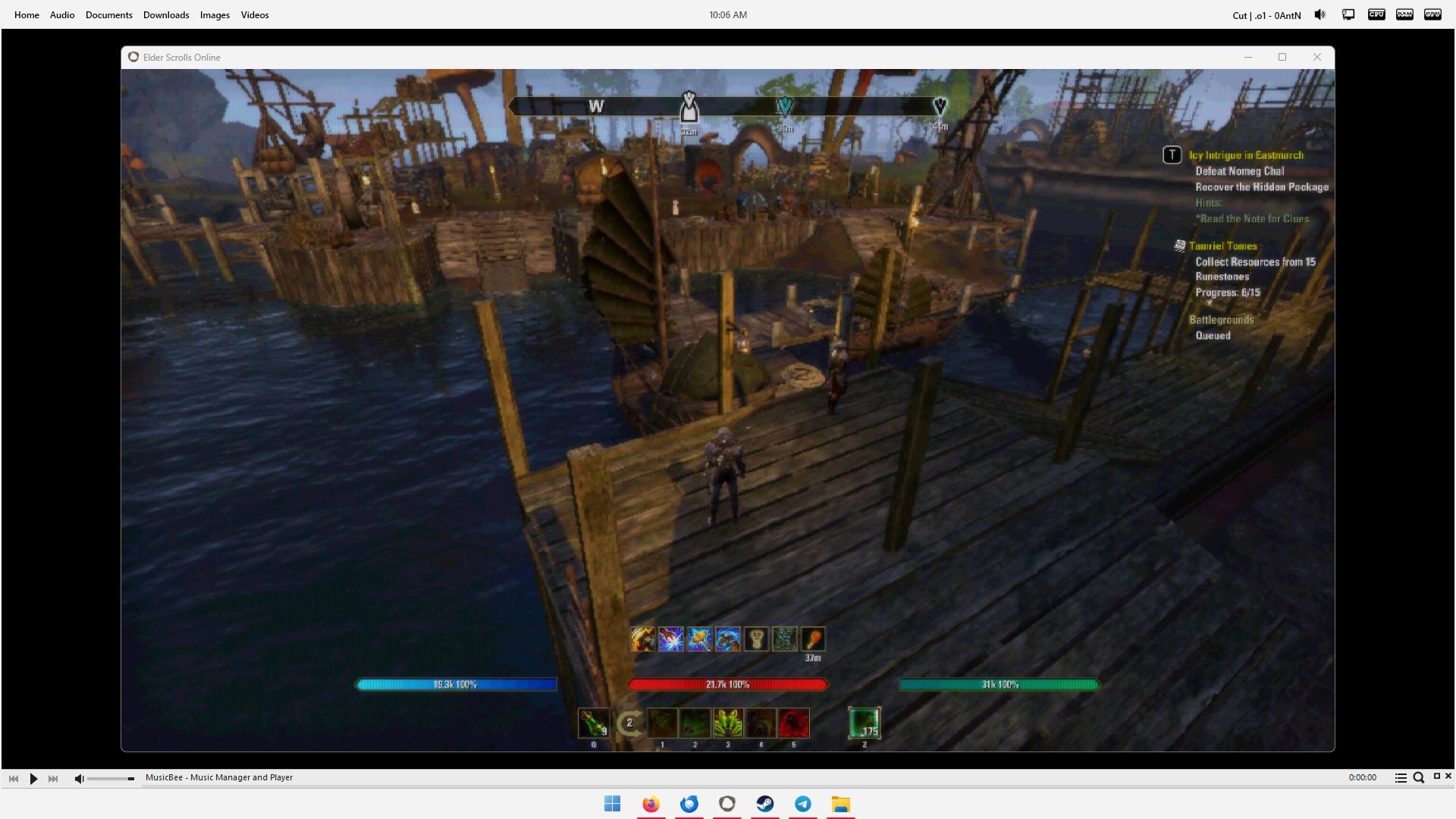The image size is (1456, 819).
Task: Click the CPU monitor tray icon
Action: (x=1376, y=14)
